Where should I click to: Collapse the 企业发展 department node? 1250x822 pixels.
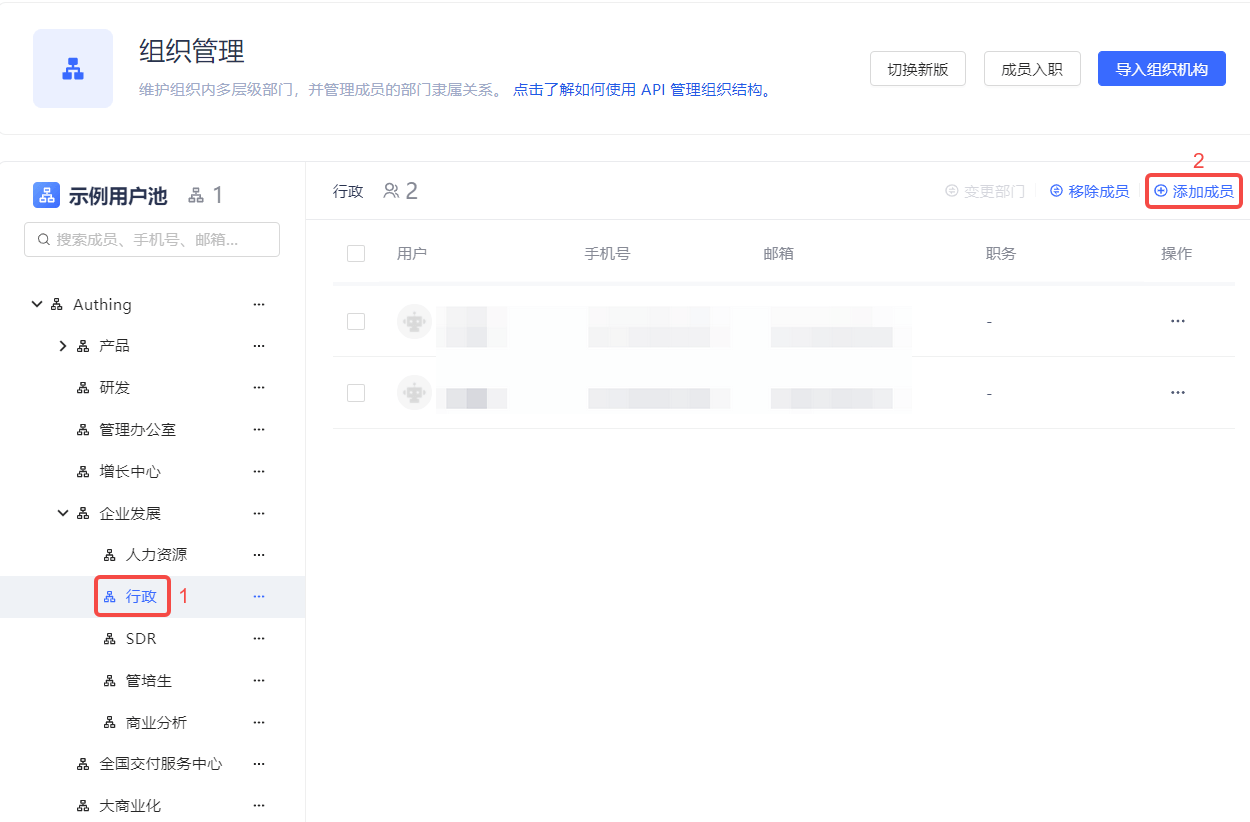point(63,514)
